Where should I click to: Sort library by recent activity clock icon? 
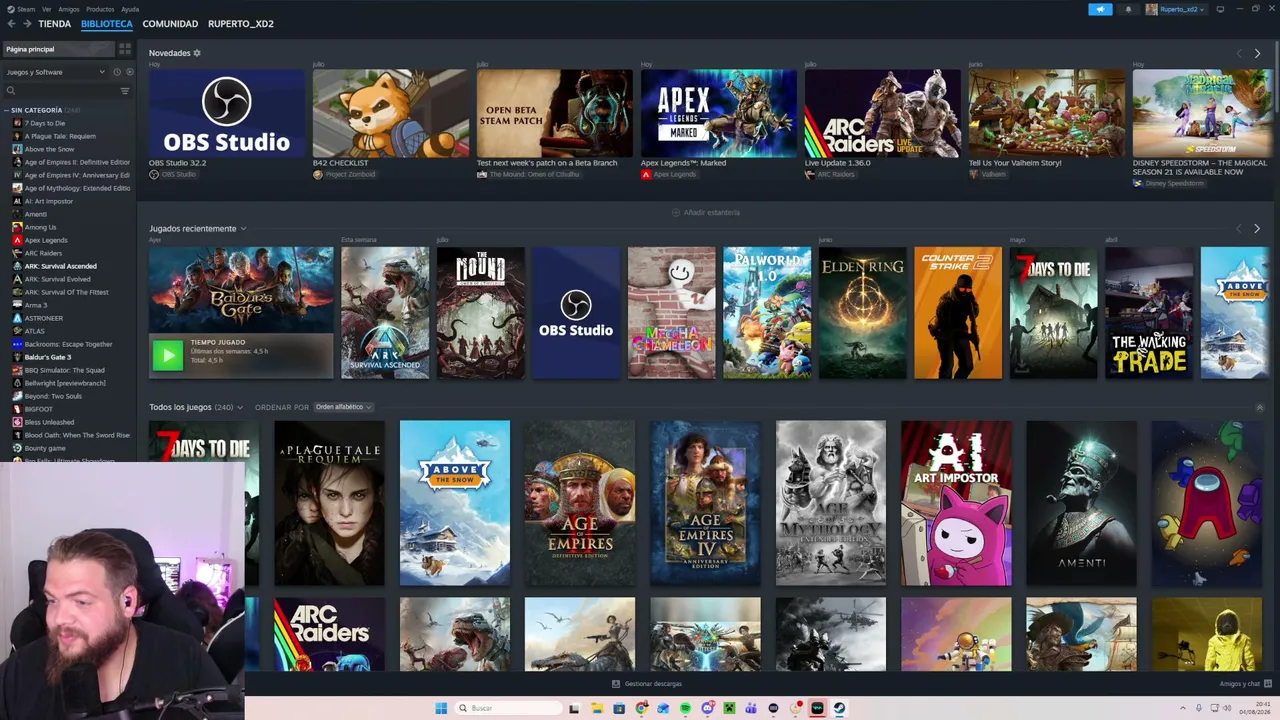pos(117,72)
